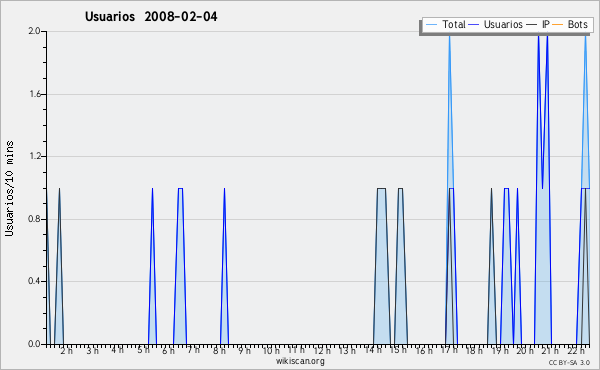Click the CC BY-SA 3.0 license text

569,362
